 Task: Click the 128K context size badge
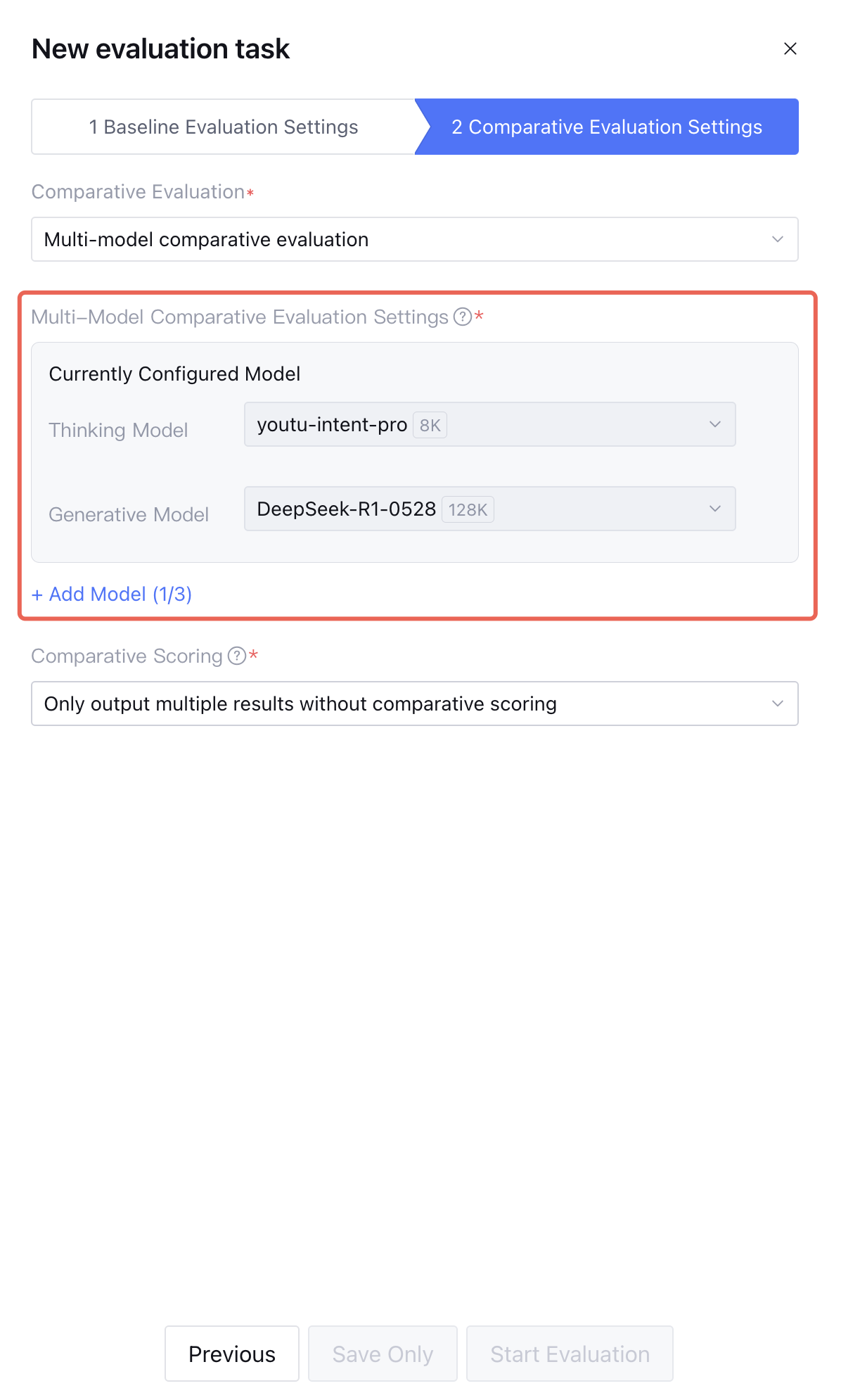click(x=468, y=510)
